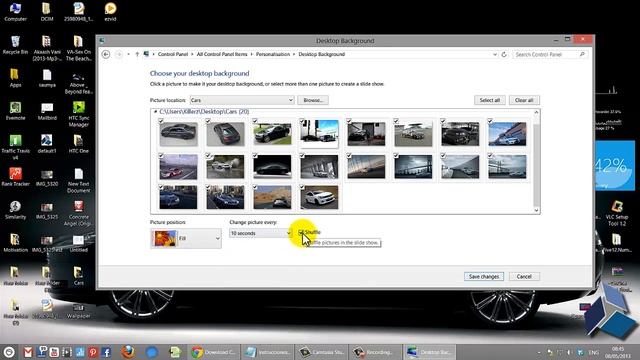Expand the chevron after Personalisation breadcrumb

click(294, 54)
